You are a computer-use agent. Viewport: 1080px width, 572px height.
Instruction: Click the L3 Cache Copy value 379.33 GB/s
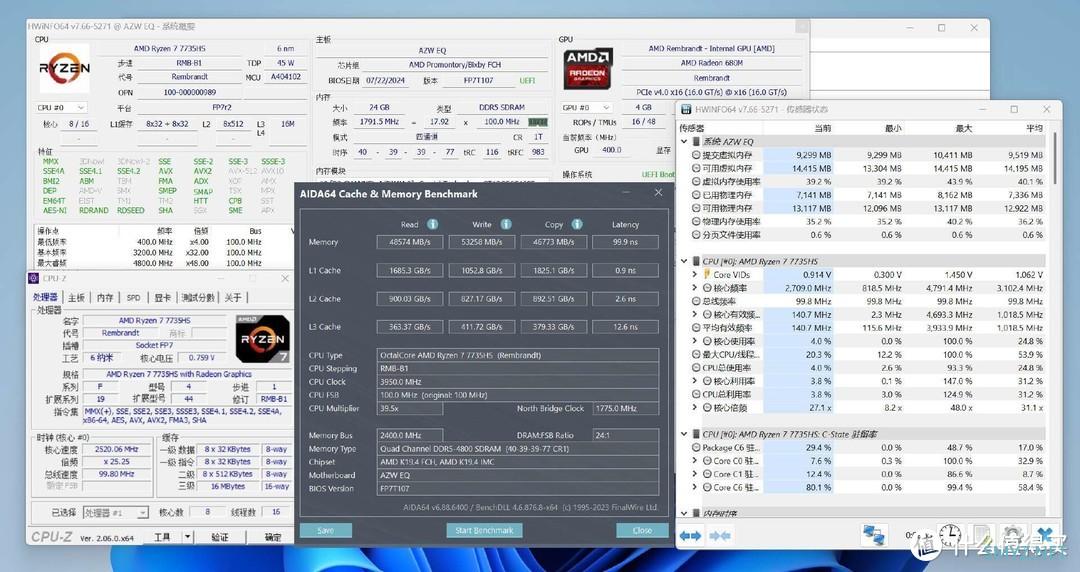(x=553, y=327)
